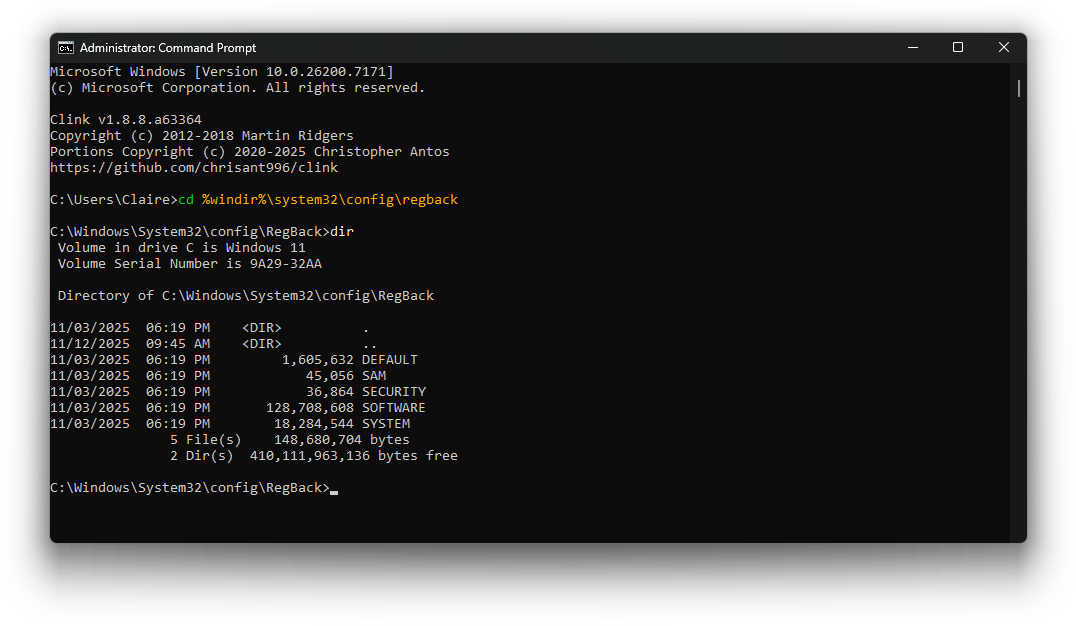Click the 'C:\Users\Claire>' prompt text
The image size is (1076, 626).
click(x=114, y=200)
